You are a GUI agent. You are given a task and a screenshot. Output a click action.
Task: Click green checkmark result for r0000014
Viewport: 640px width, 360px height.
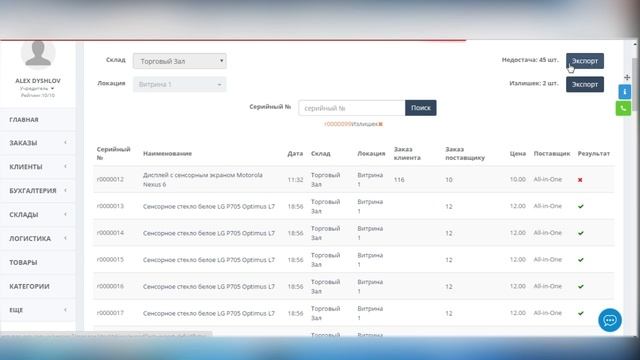click(x=580, y=233)
